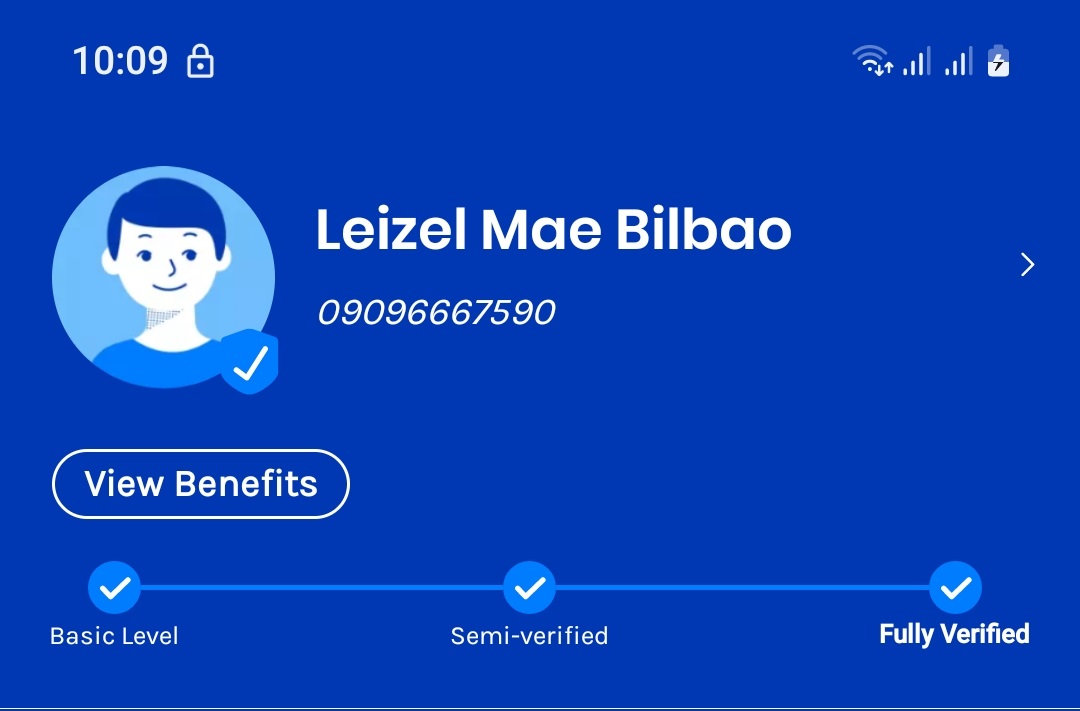Tap the second cellular signal bars icon
The width and height of the screenshot is (1080, 711).
[x=959, y=61]
